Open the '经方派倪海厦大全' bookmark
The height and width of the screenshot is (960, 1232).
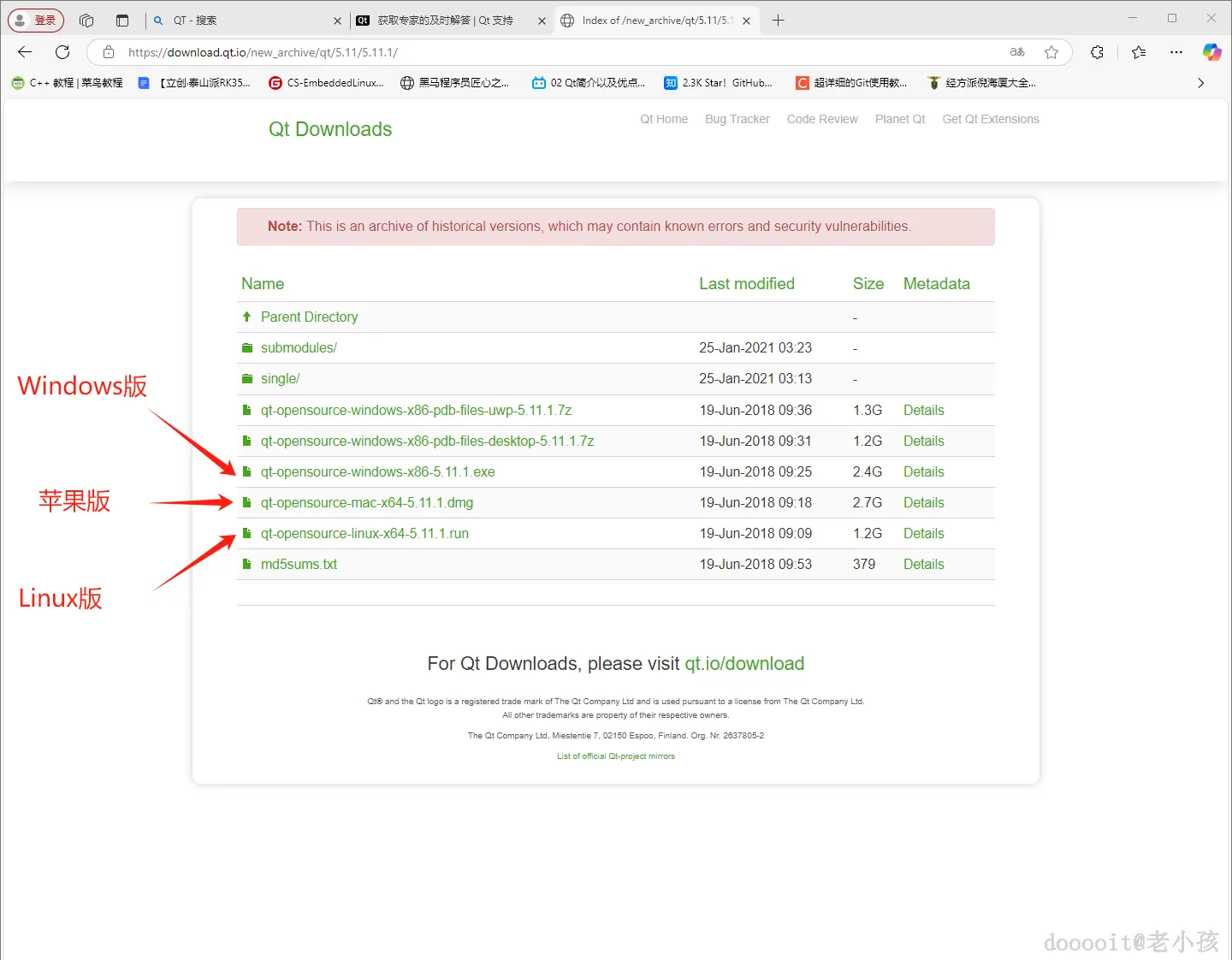pyautogui.click(x=982, y=83)
